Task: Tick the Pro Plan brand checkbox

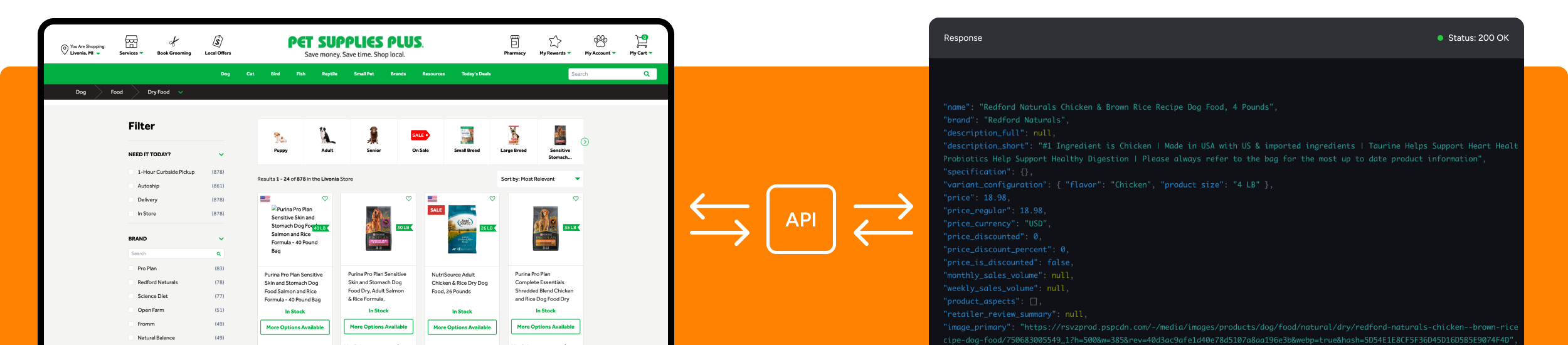Action: (131, 268)
